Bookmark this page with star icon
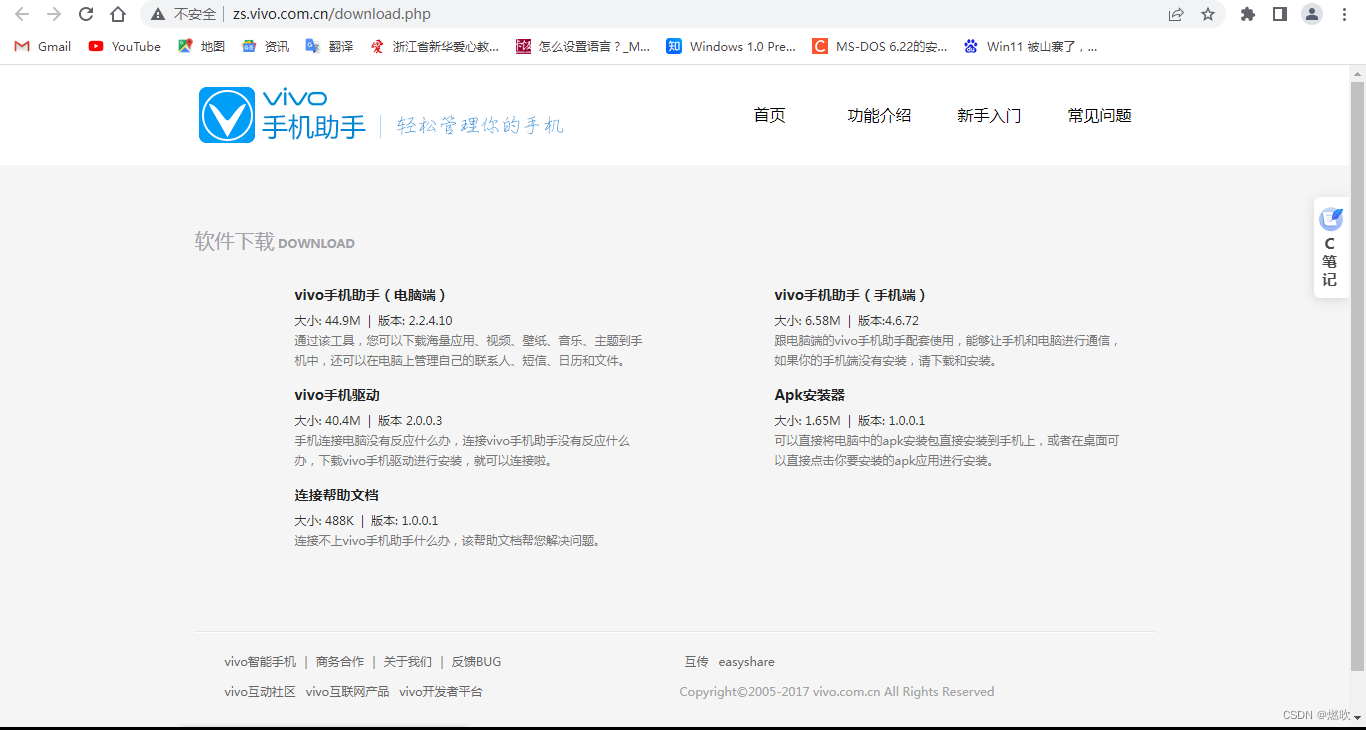 (x=1208, y=14)
